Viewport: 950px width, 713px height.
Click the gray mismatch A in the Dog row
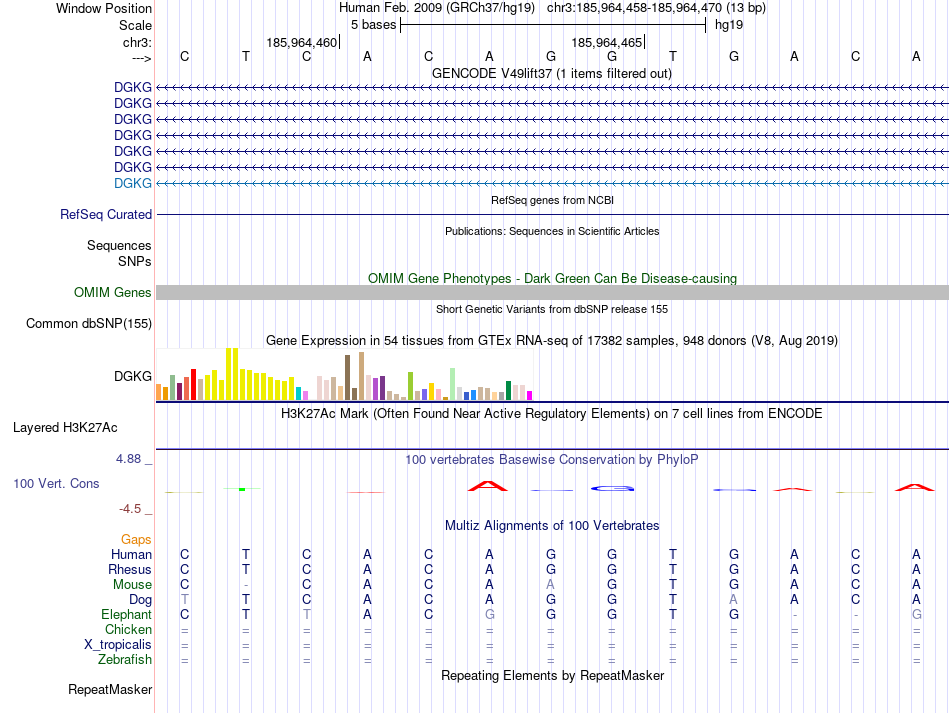click(734, 600)
